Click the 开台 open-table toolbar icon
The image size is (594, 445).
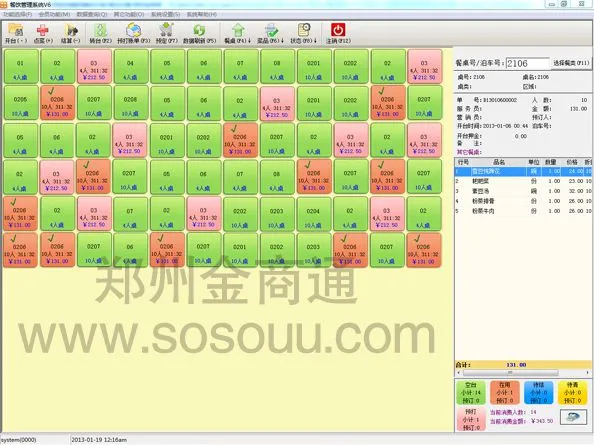(16, 33)
